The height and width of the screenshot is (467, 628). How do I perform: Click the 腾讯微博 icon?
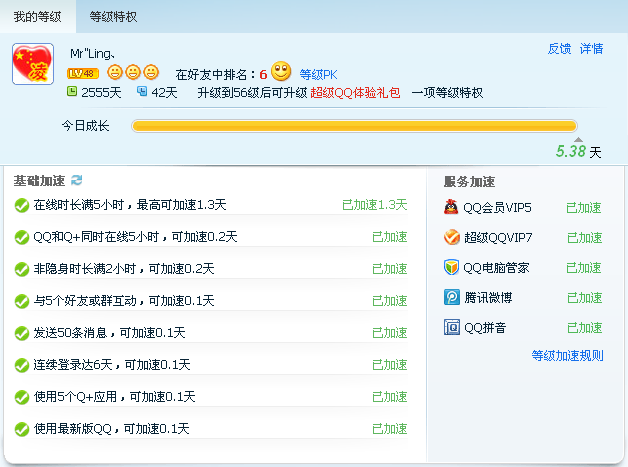tap(451, 297)
